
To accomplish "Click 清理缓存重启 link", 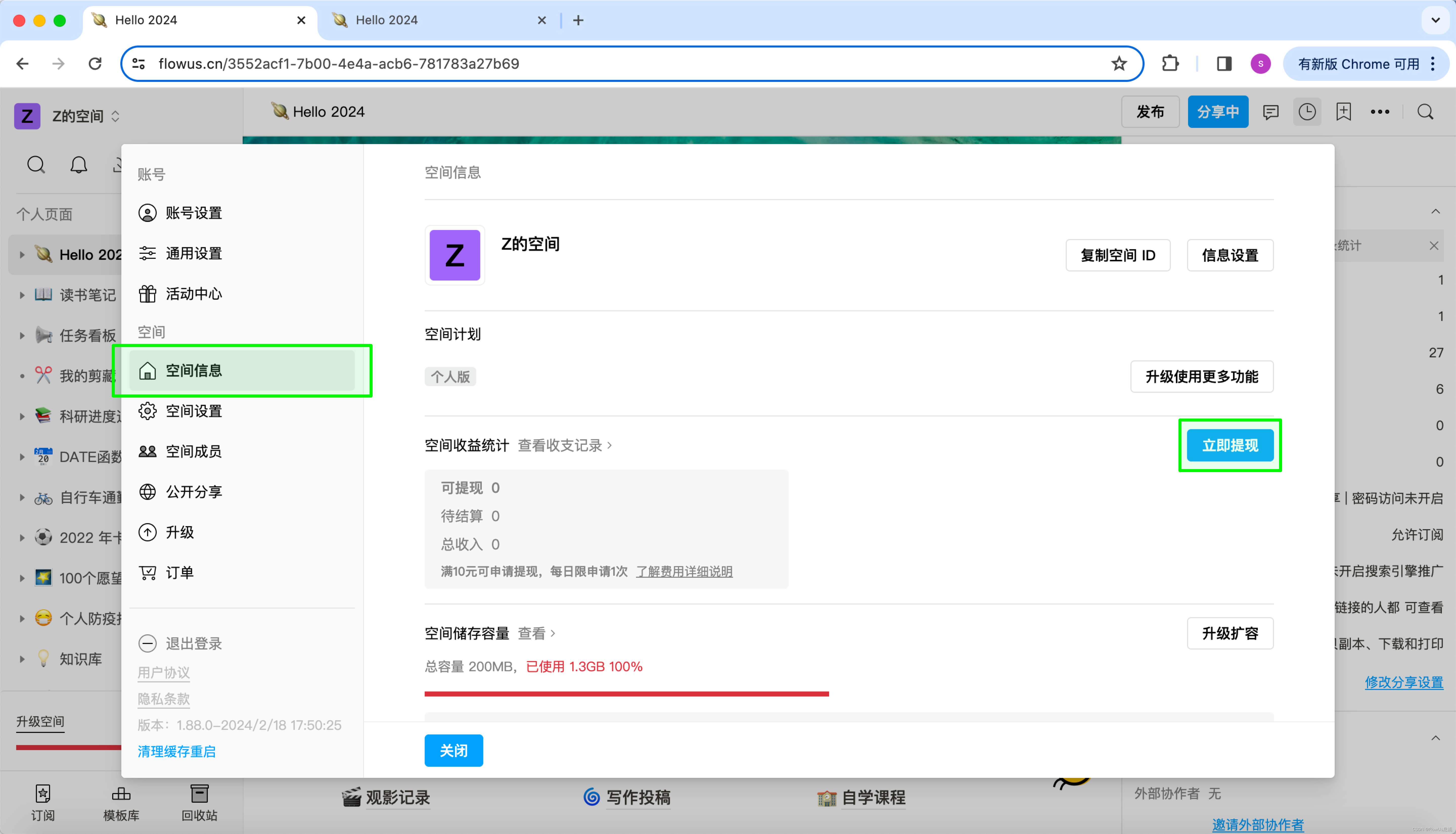I will [x=176, y=752].
